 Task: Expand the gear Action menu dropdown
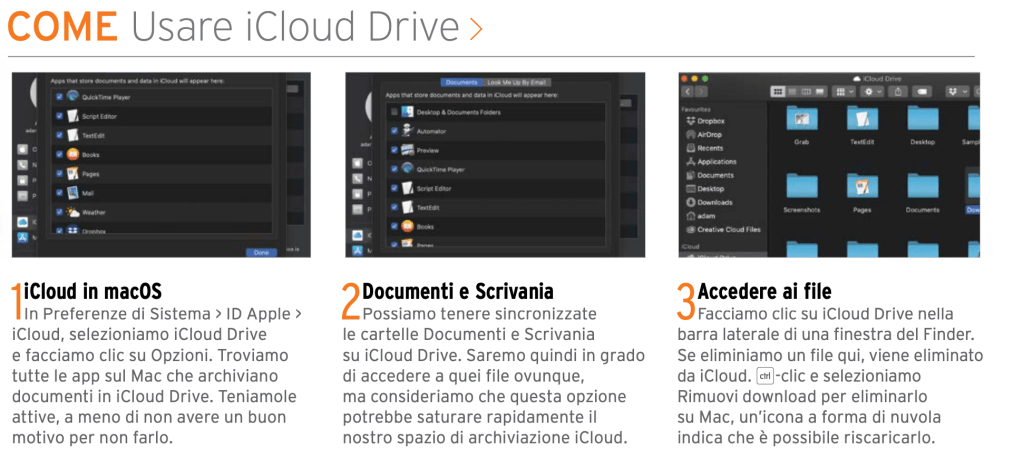[871, 91]
